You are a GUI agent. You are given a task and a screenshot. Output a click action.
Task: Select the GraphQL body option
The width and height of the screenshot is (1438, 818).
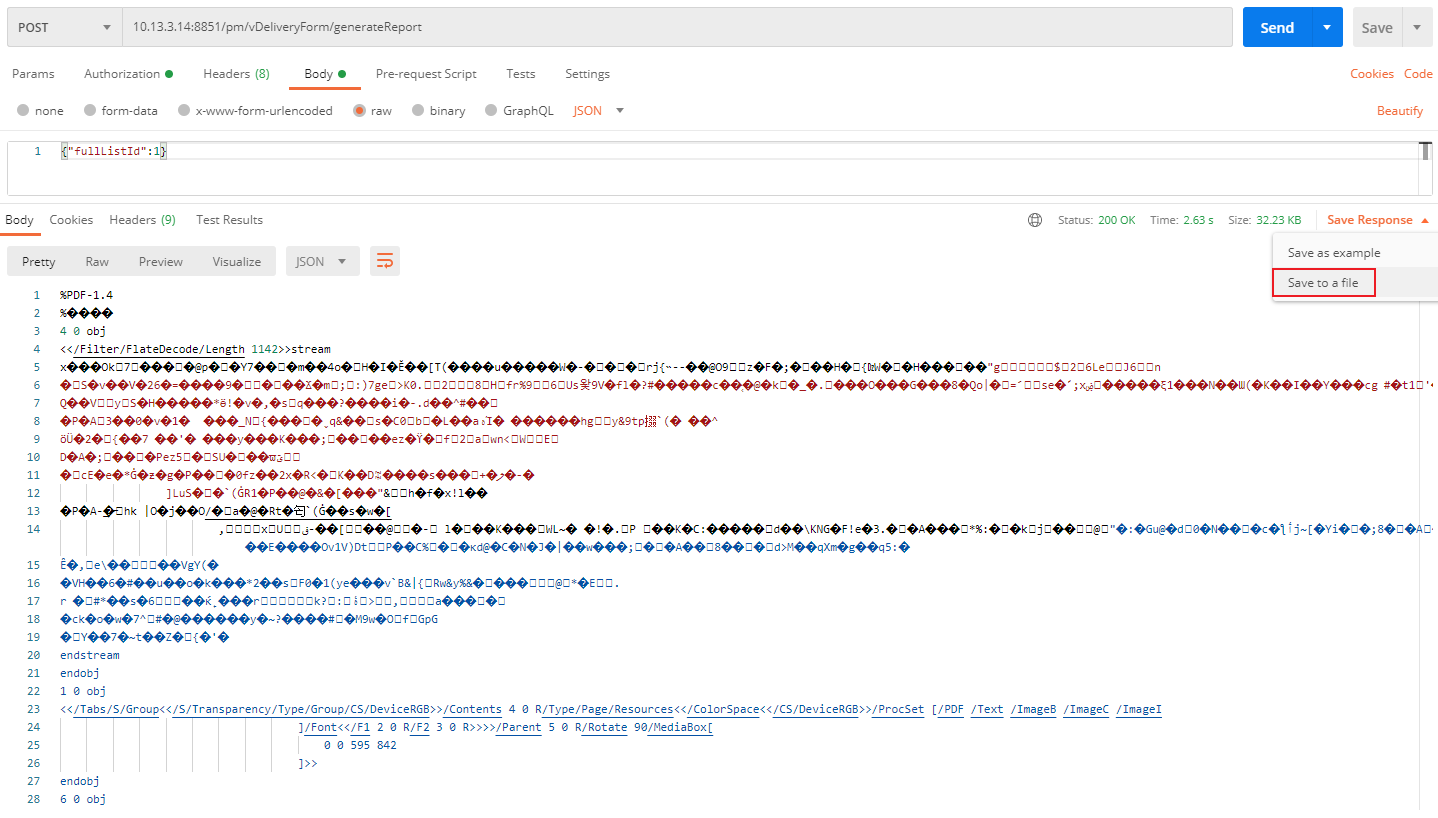[x=519, y=110]
